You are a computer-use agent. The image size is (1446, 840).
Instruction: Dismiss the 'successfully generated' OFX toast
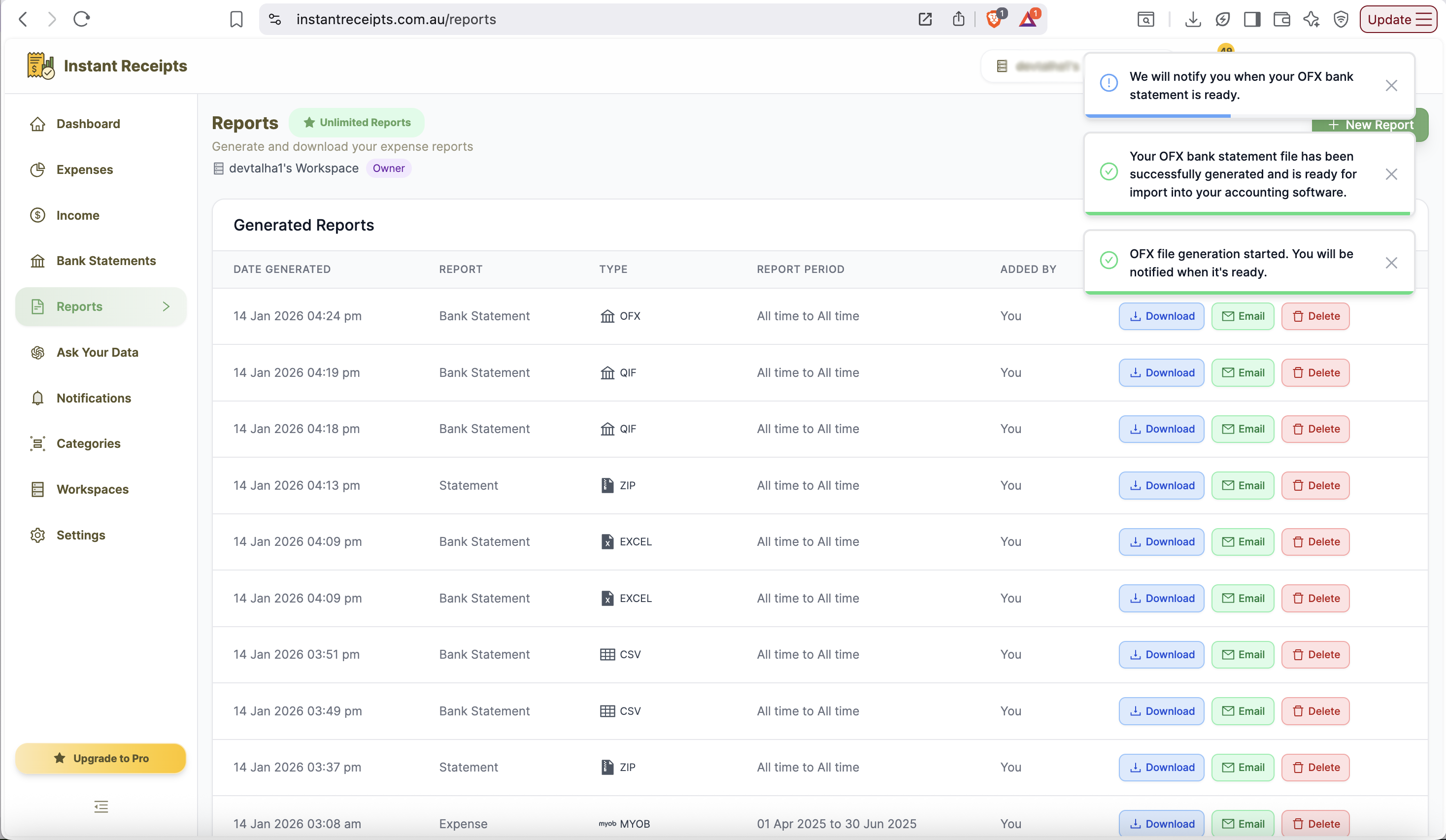(1391, 174)
